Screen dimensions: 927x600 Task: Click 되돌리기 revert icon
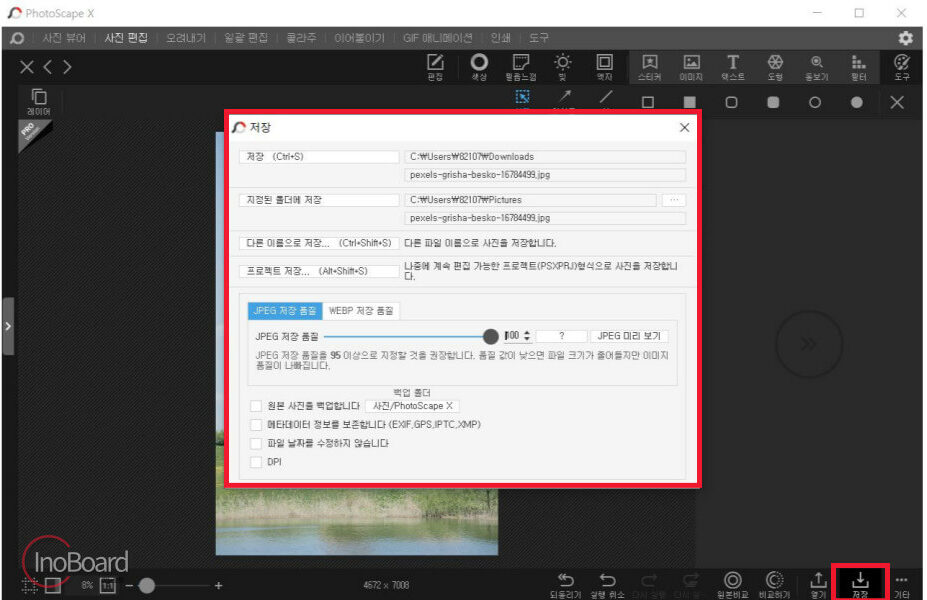pyautogui.click(x=565, y=585)
